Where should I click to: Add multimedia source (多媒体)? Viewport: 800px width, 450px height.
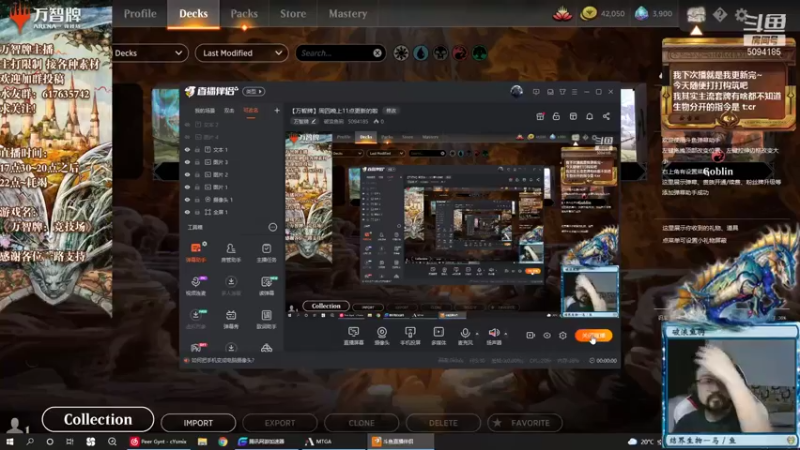[438, 336]
